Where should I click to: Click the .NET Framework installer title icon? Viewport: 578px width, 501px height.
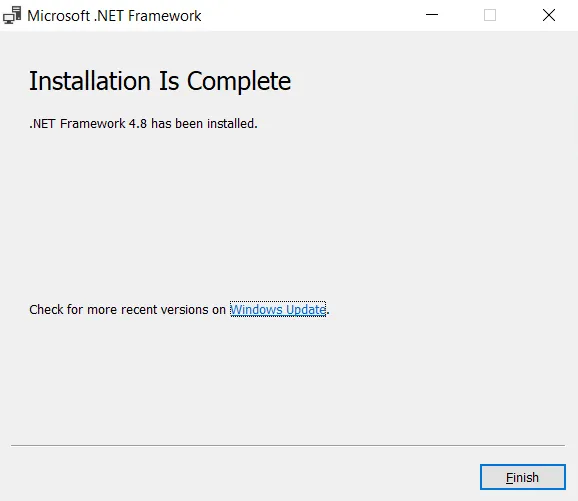(12, 15)
